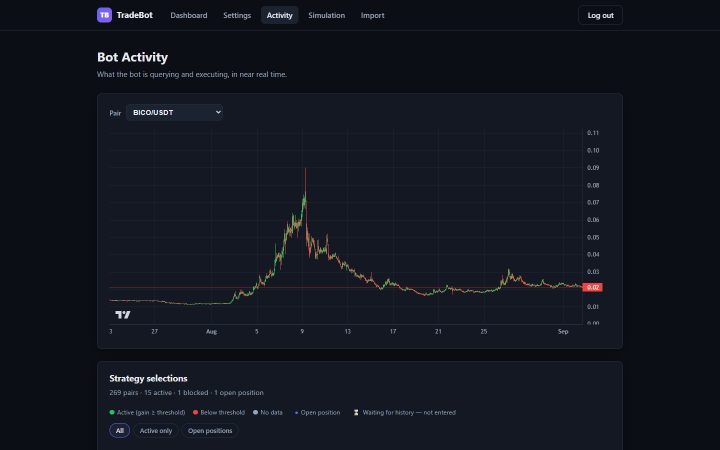Filter by Active only
Screen dimensions: 720x450
(x=156, y=431)
